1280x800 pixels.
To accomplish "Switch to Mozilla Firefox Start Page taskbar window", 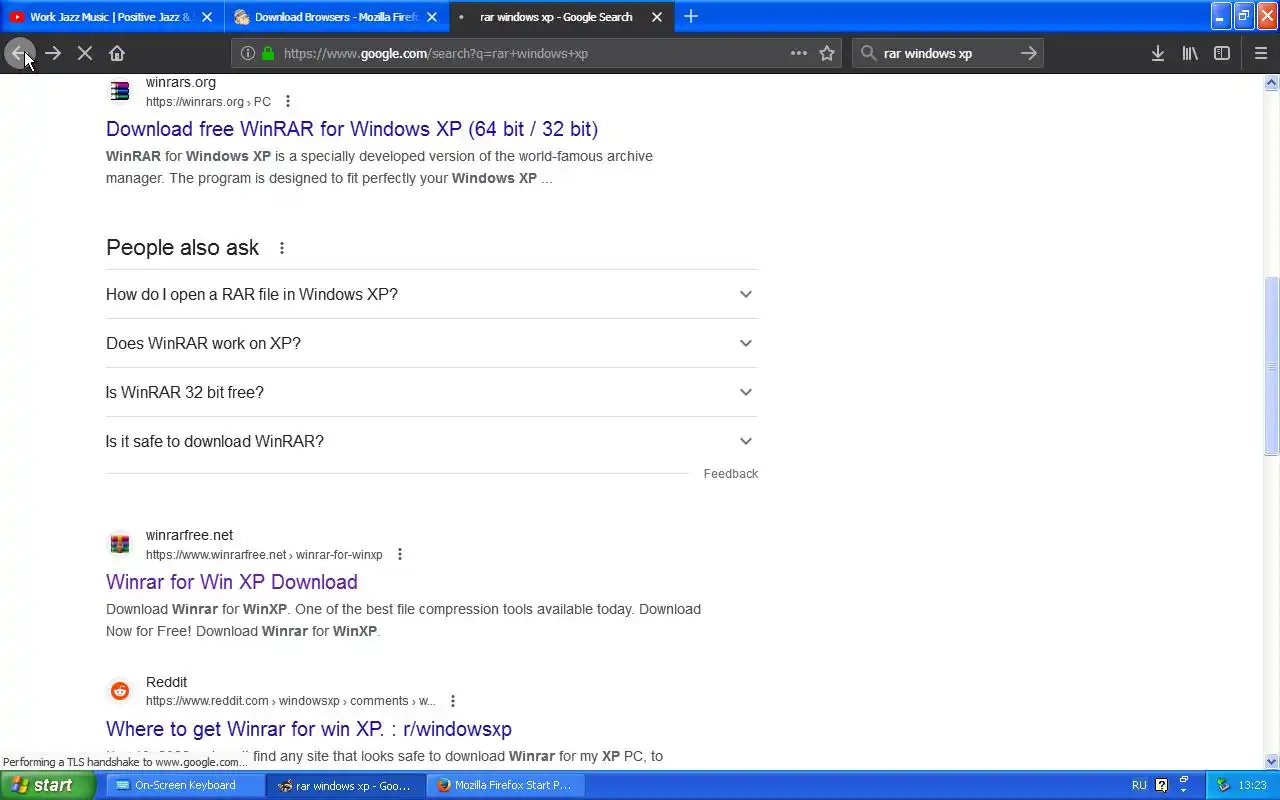I will coord(506,785).
